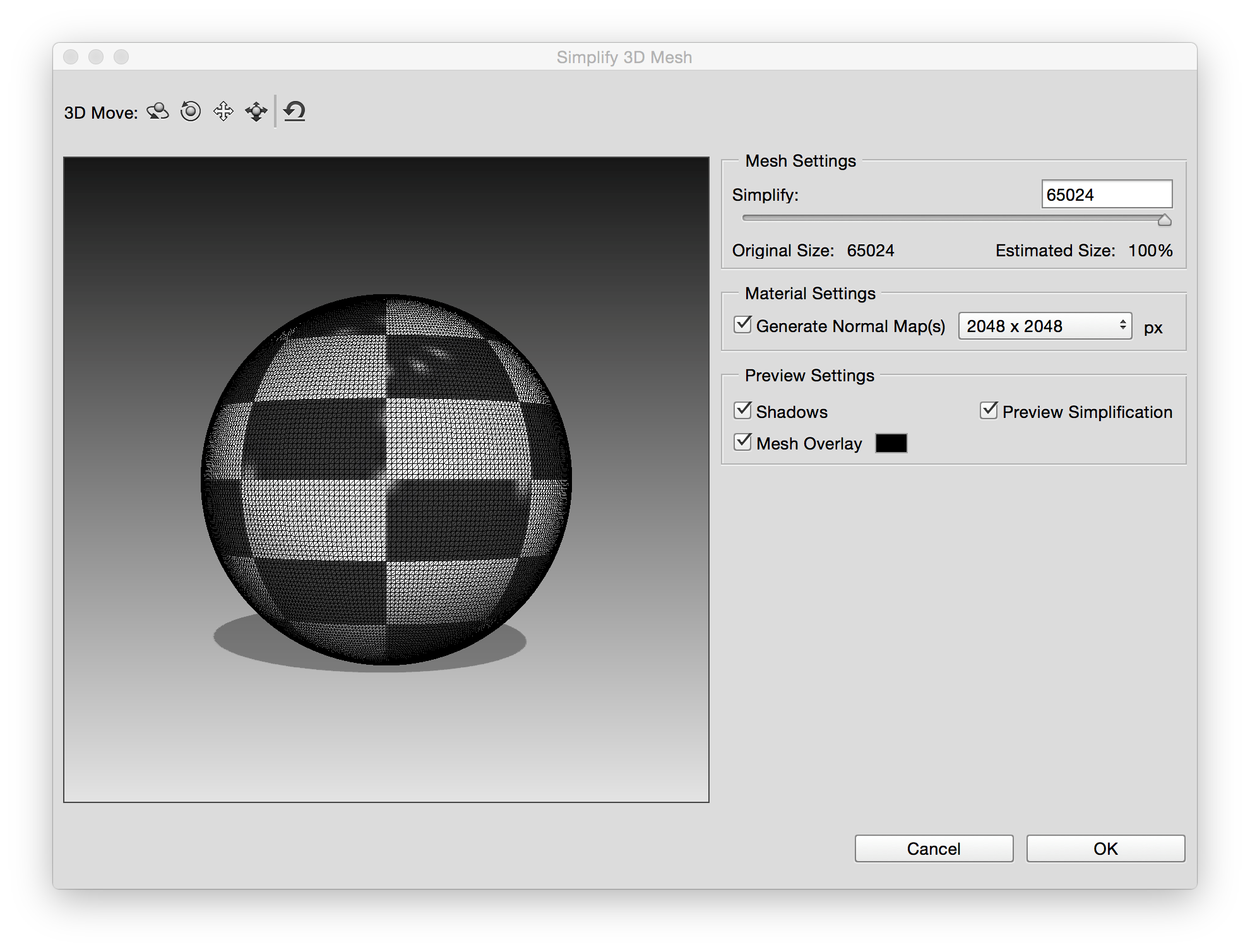Click the stepper arrows beside 2048 x 2048
1250x952 pixels.
click(x=1123, y=326)
